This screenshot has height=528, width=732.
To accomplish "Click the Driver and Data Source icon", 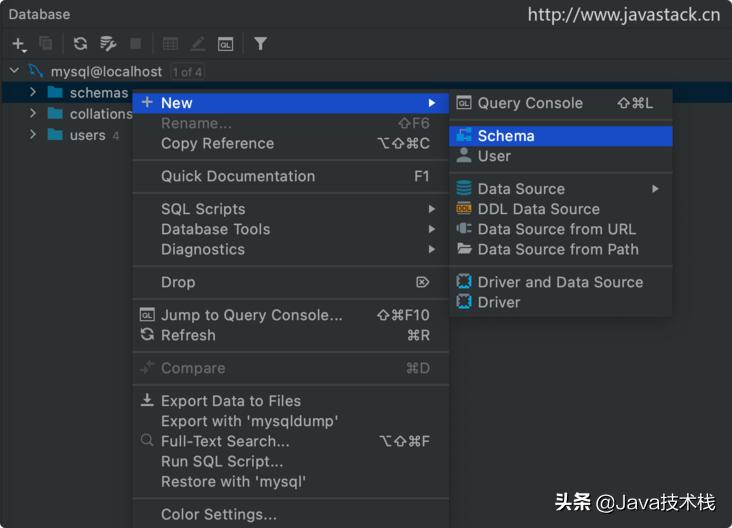I will pyautogui.click(x=464, y=282).
